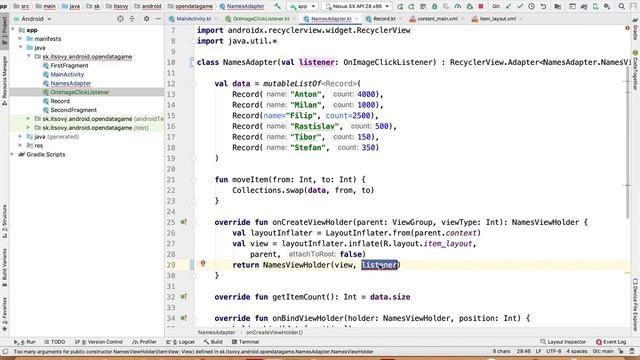
Task: Hide the Project panel with minus icon
Action: pos(158,19)
